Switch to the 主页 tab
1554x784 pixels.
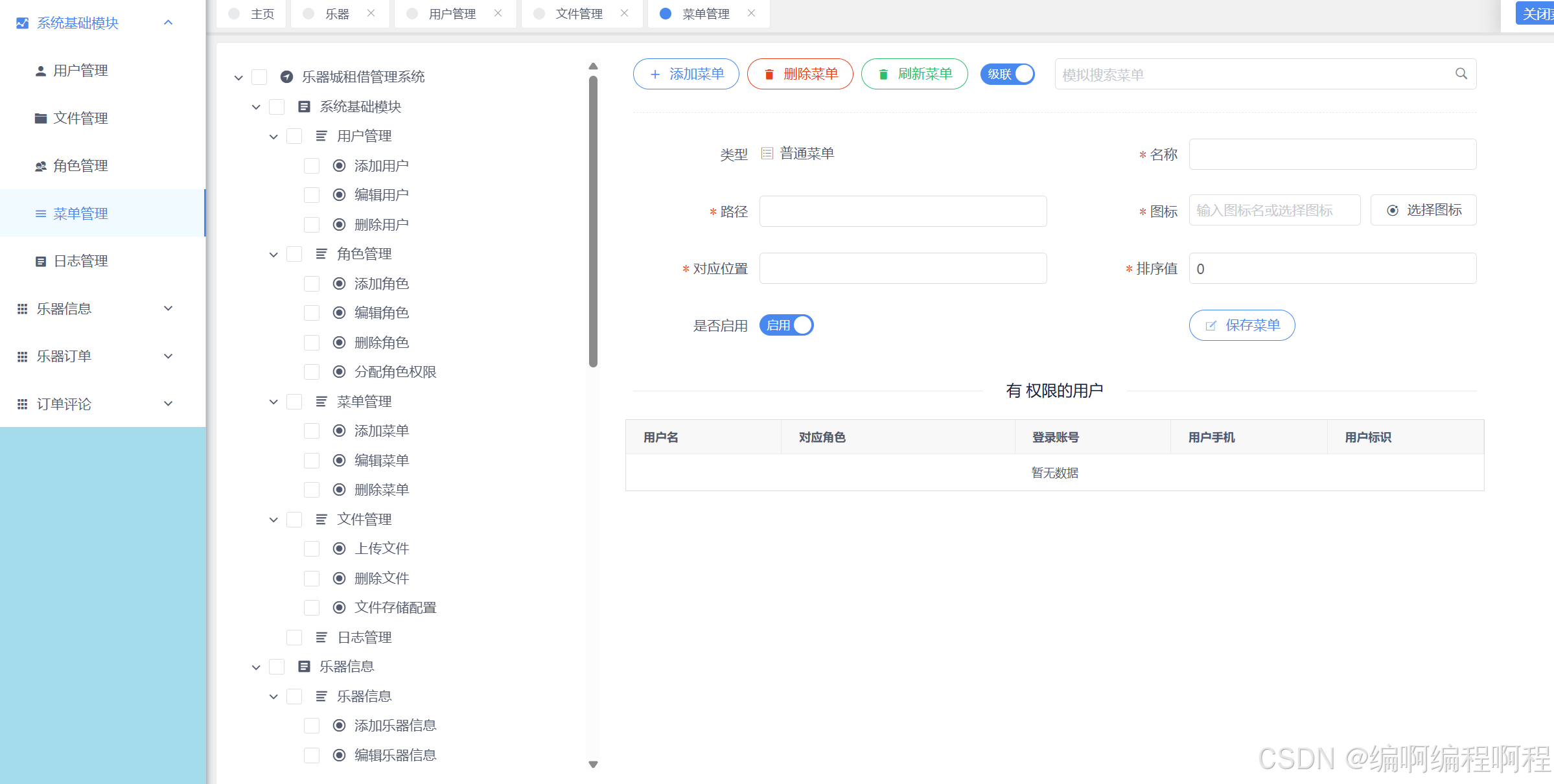tap(261, 13)
